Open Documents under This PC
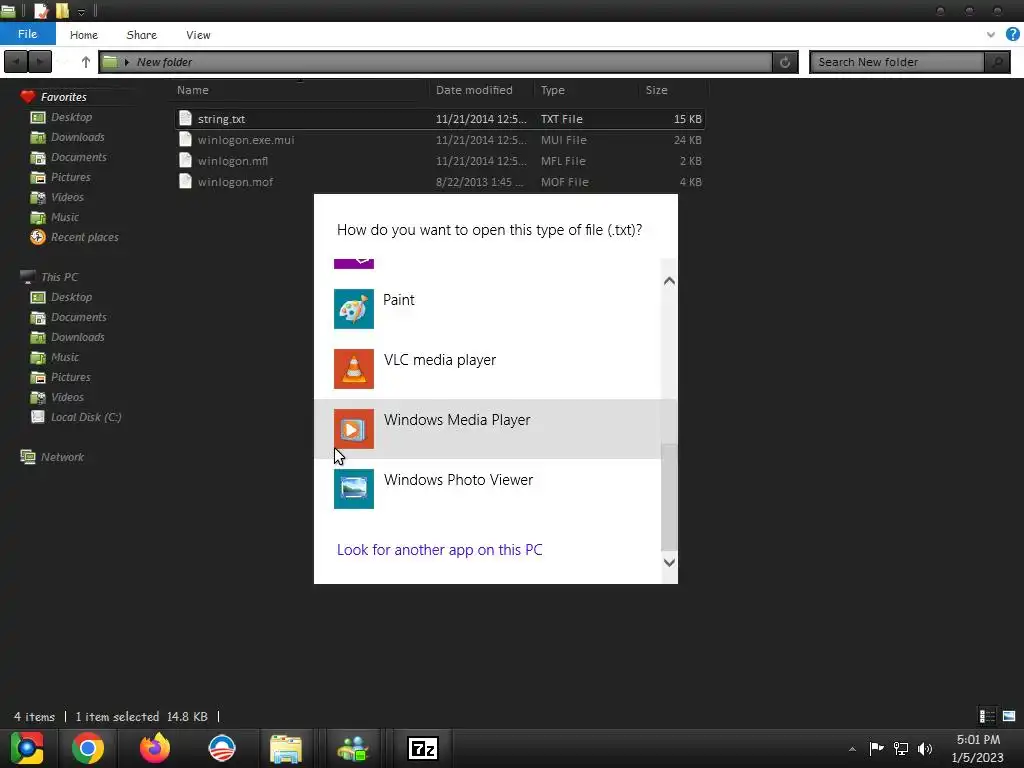Image resolution: width=1024 pixels, height=768 pixels. (x=78, y=317)
